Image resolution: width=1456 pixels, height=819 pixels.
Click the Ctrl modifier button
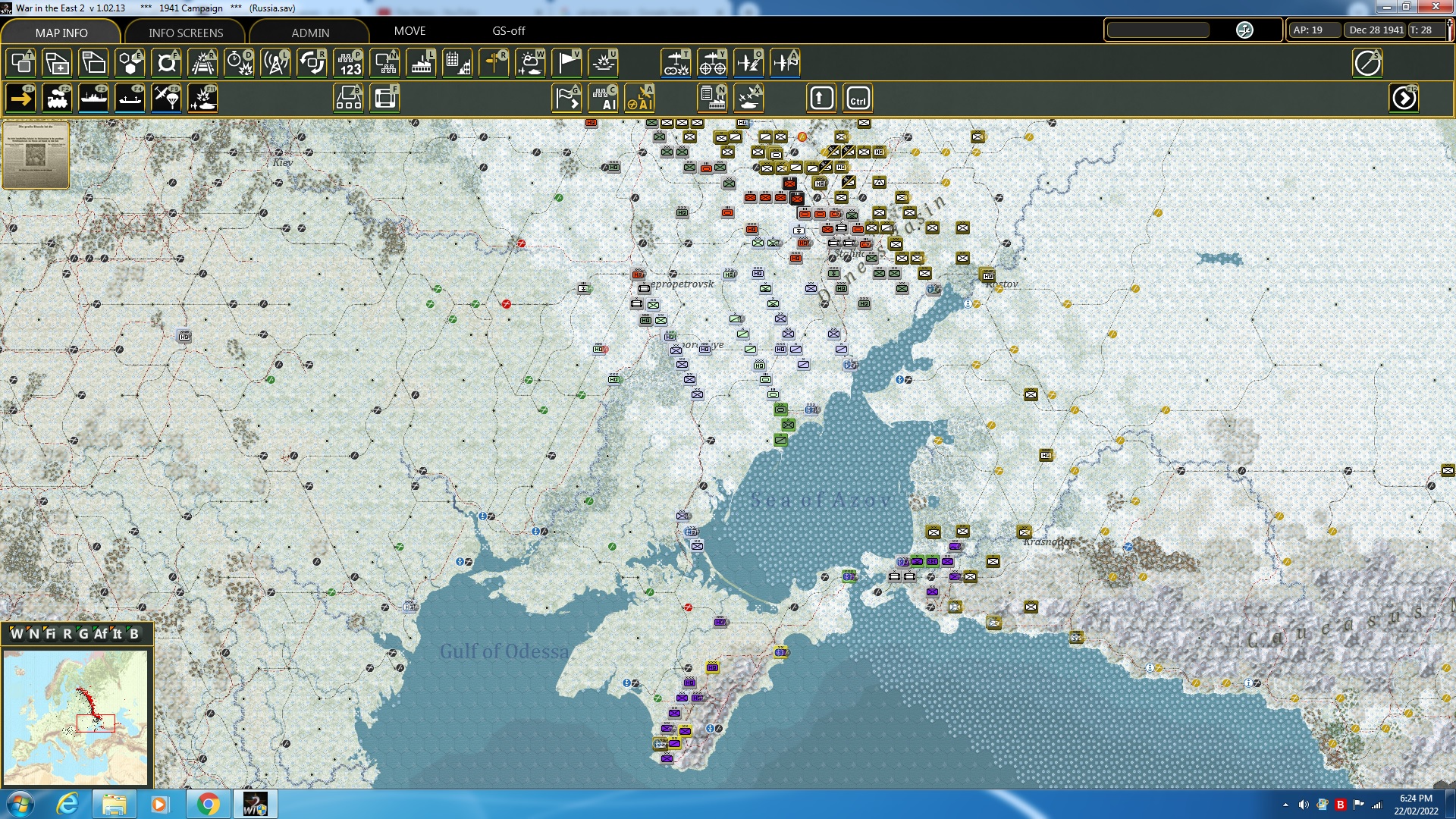click(858, 99)
